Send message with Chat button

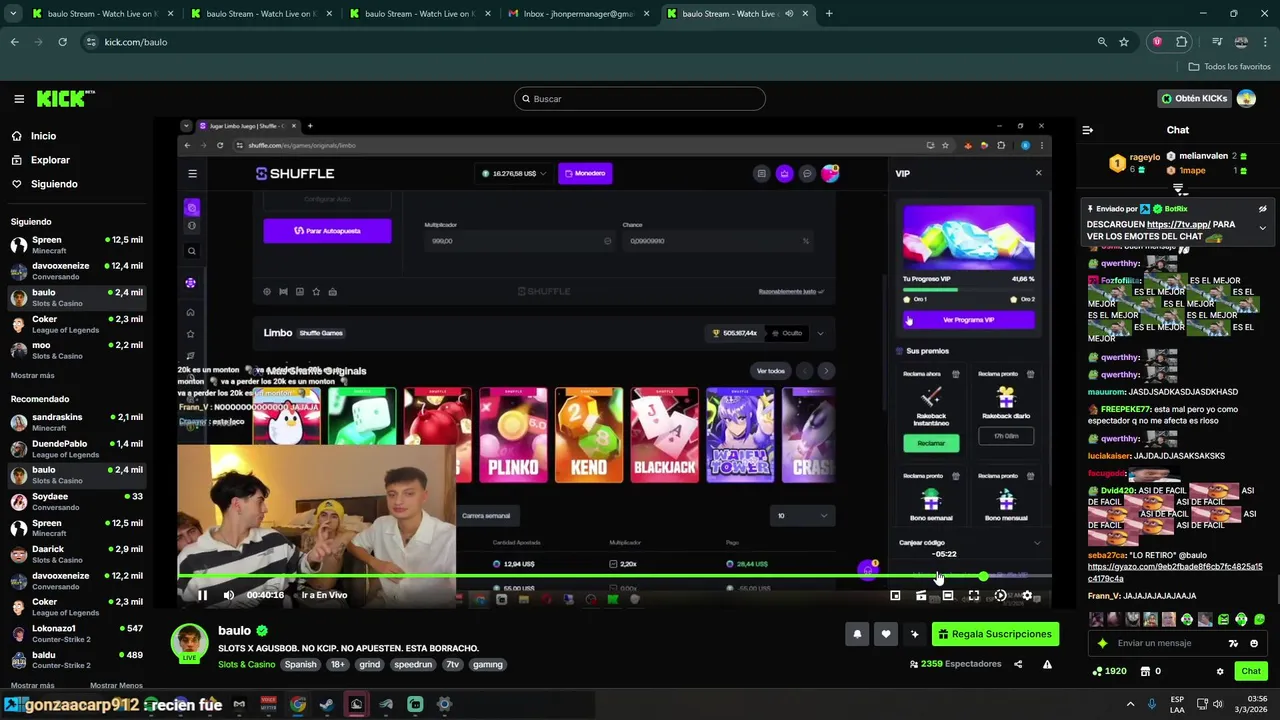1251,671
